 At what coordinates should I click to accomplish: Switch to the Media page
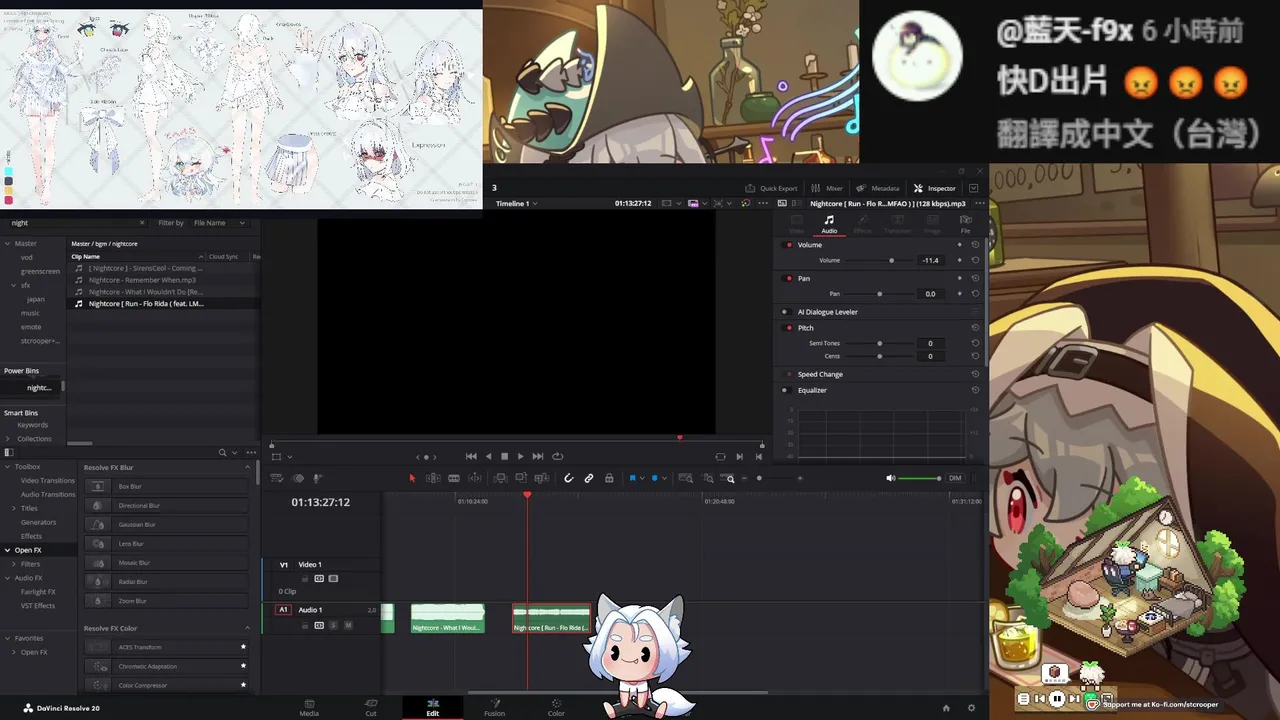coord(309,707)
